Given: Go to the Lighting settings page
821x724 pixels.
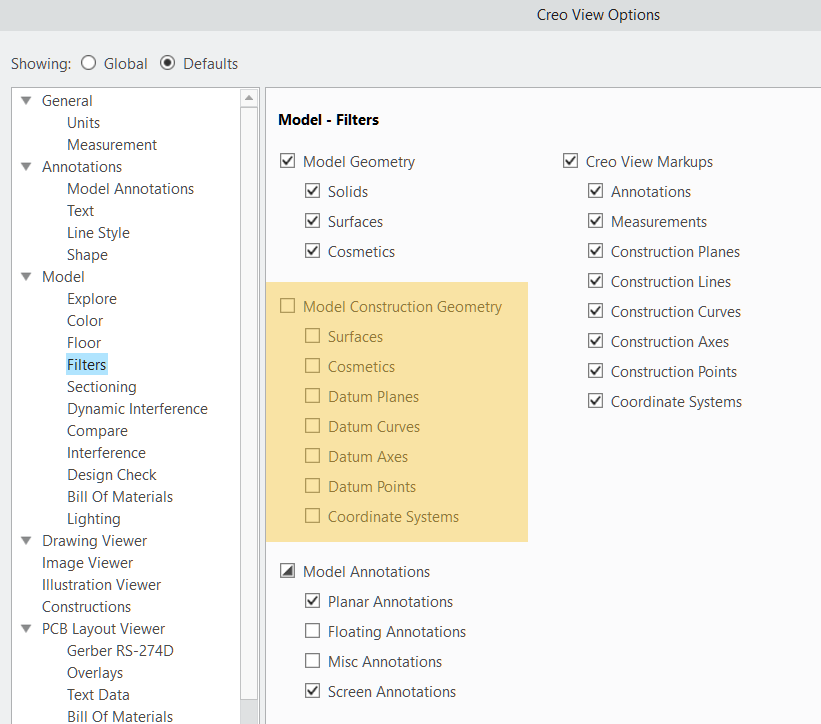Looking at the screenshot, I should click(93, 518).
